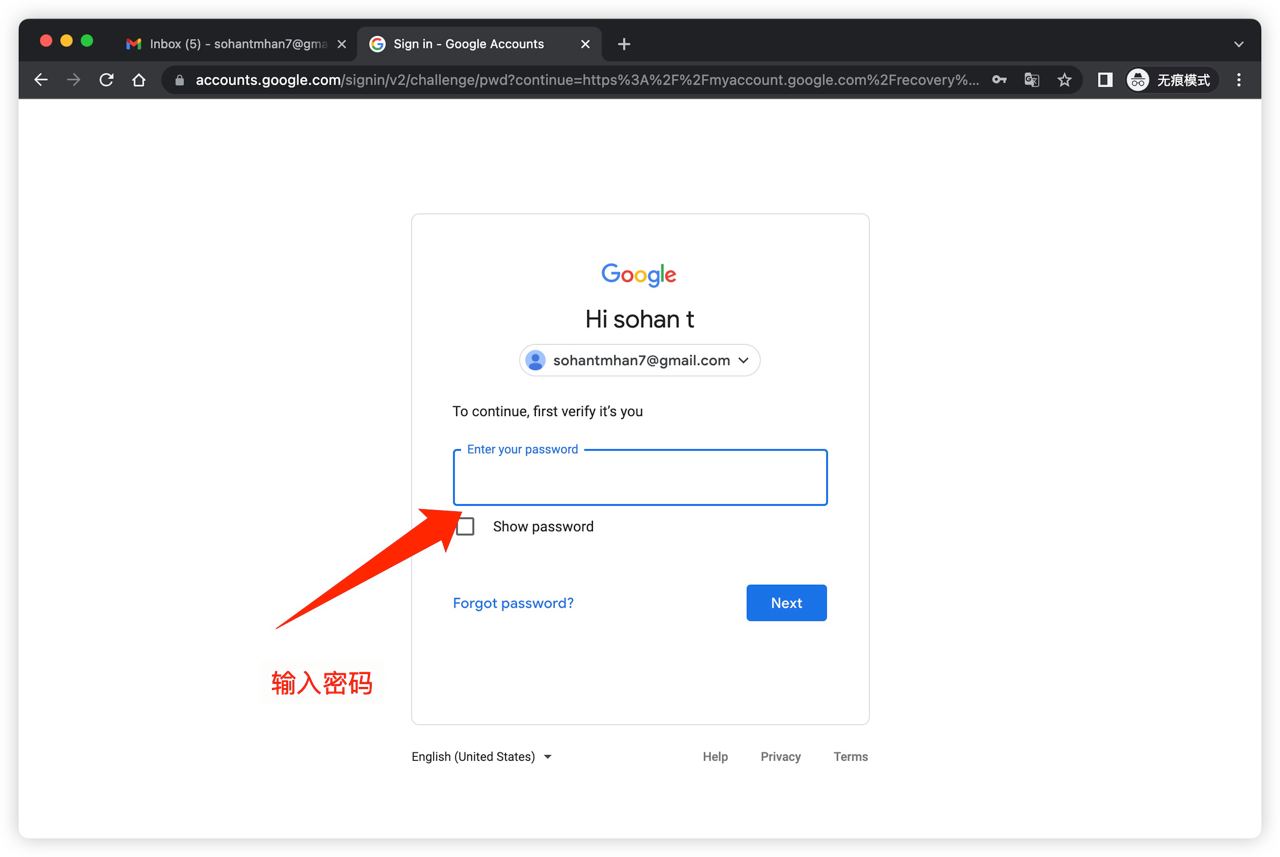Bookmark this page with the star

(1064, 80)
